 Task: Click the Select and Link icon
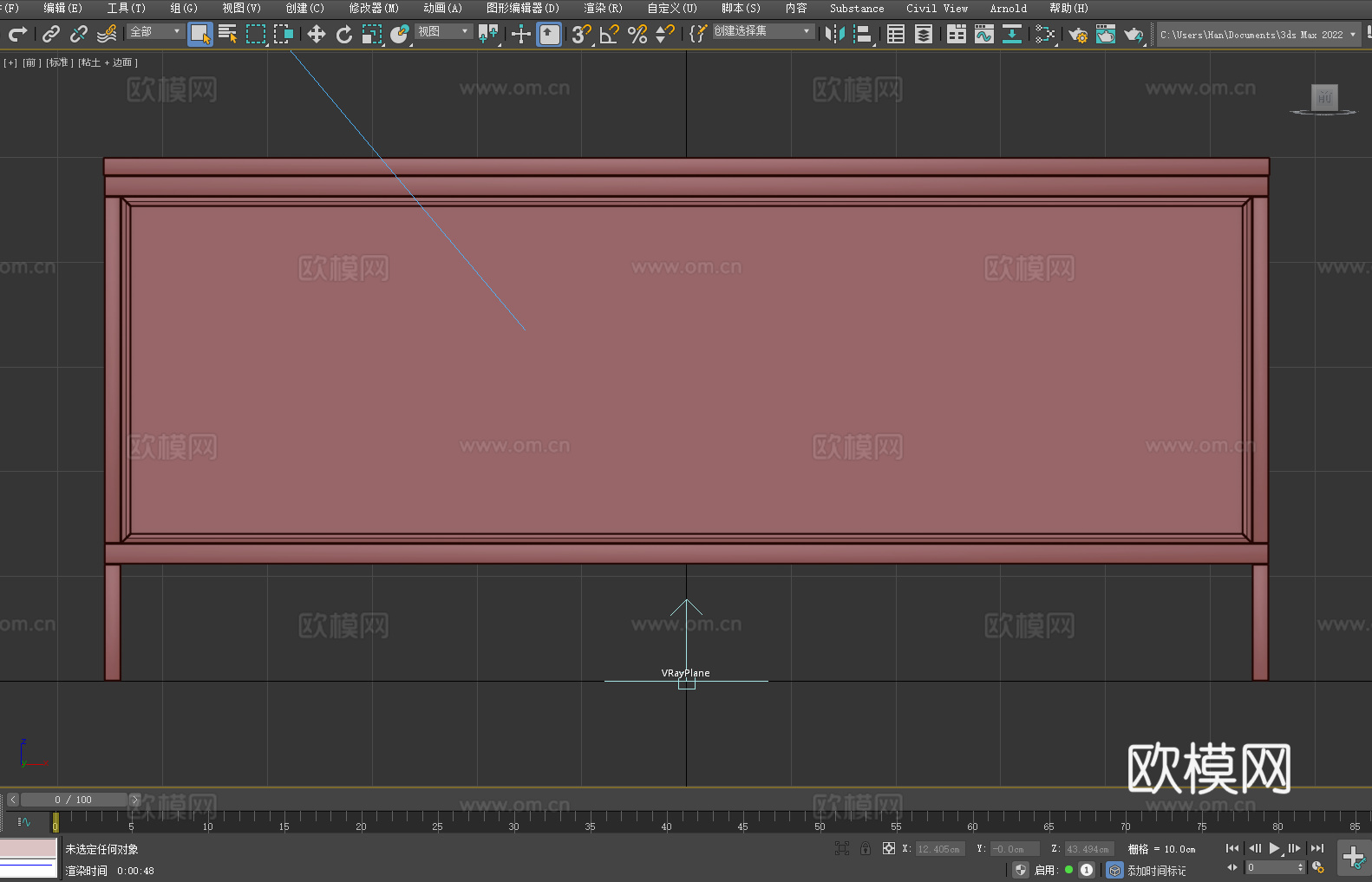(x=51, y=34)
